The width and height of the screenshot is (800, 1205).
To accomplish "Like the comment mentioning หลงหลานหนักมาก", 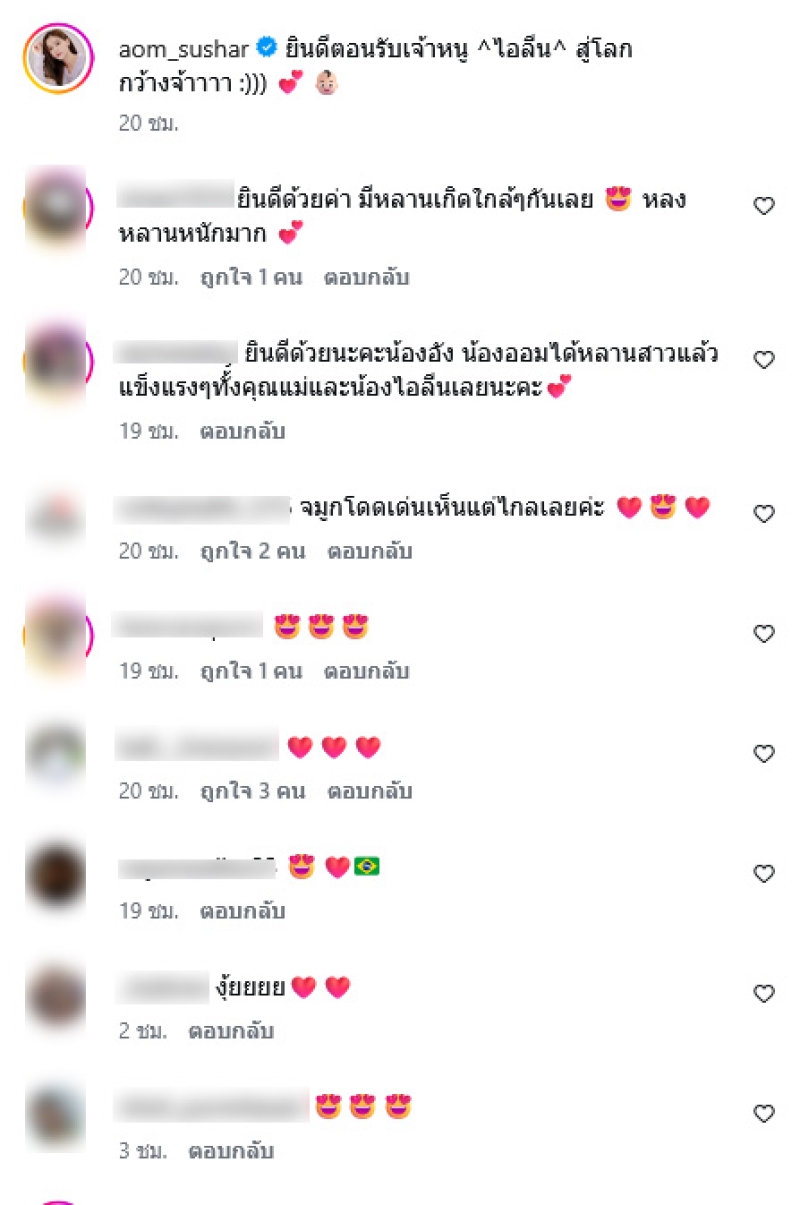I will pyautogui.click(x=764, y=206).
